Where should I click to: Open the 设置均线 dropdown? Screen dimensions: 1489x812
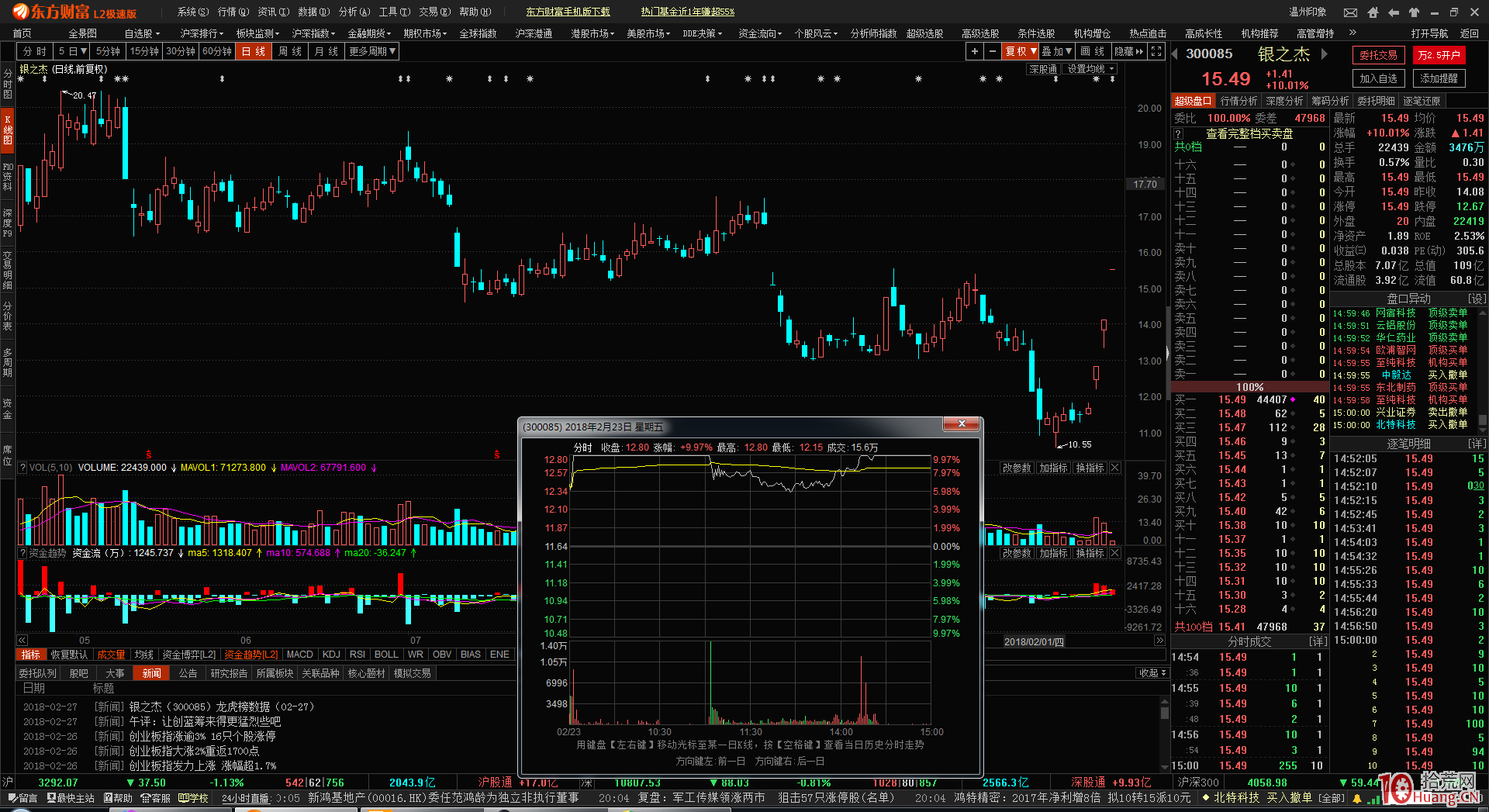1090,69
